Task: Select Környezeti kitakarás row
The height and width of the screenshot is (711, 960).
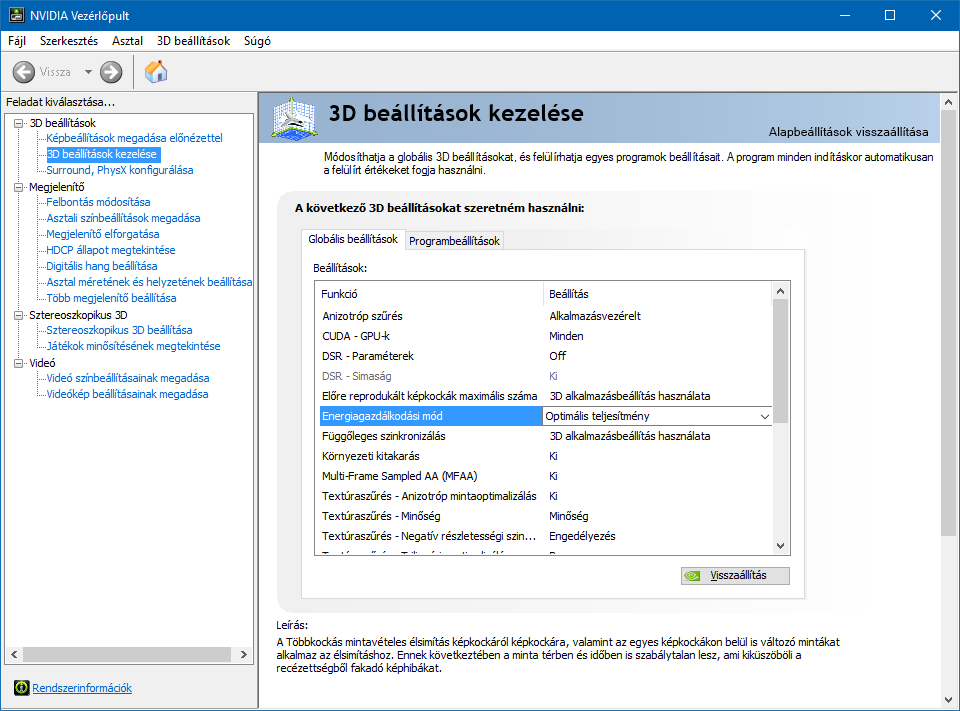Action: click(545, 456)
